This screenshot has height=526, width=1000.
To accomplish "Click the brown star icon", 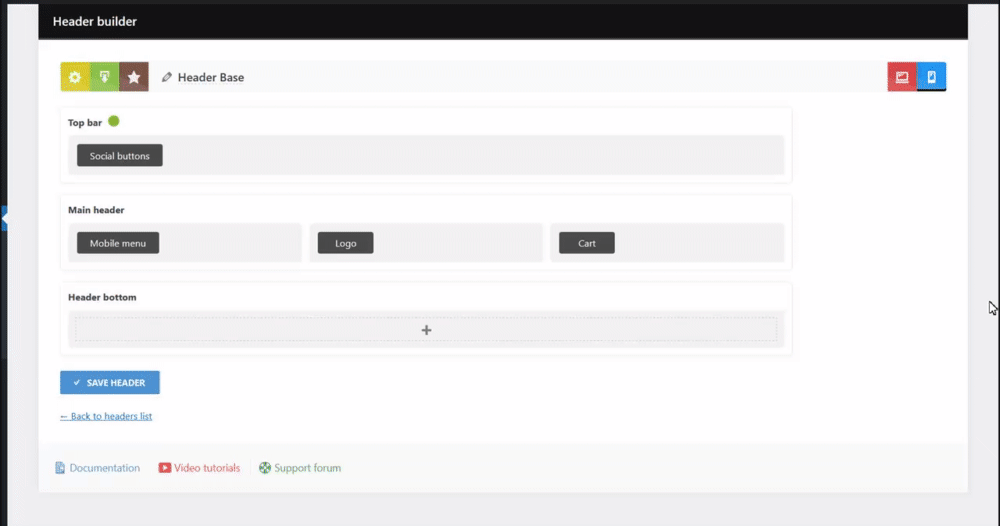I will click(x=134, y=77).
